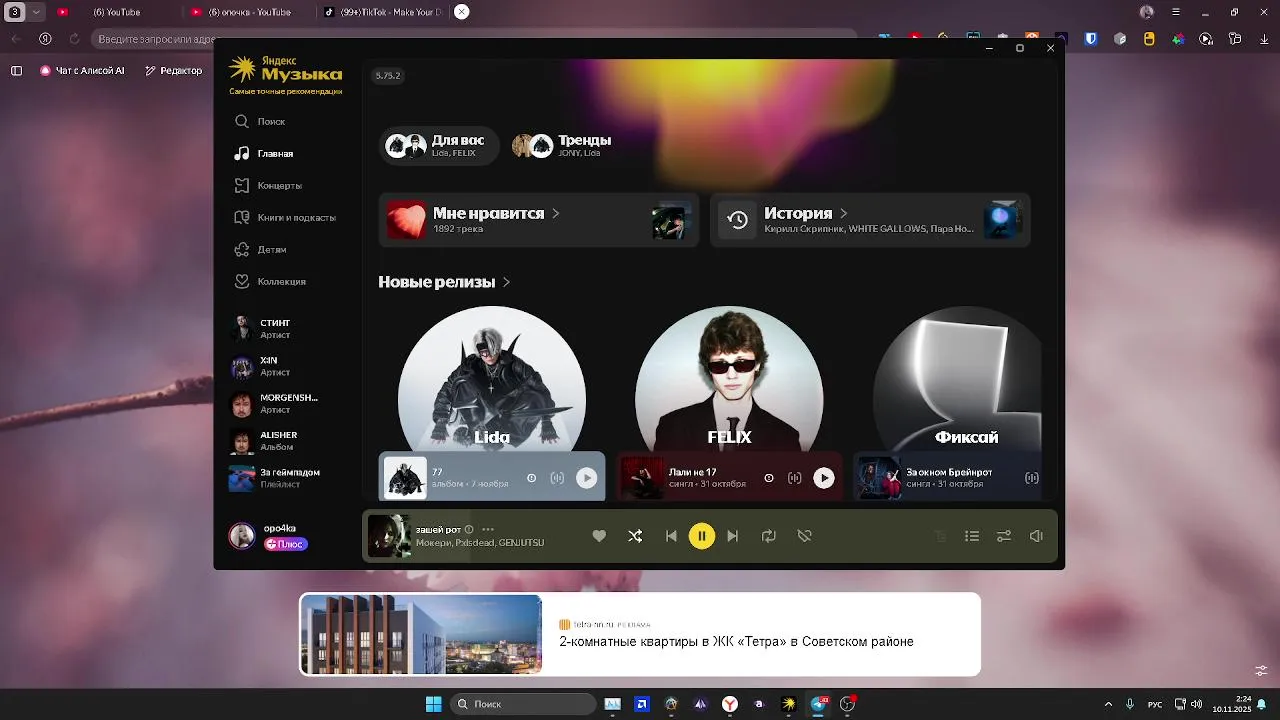Open Lida artist circle image
This screenshot has height=720, width=1280.
click(492, 380)
